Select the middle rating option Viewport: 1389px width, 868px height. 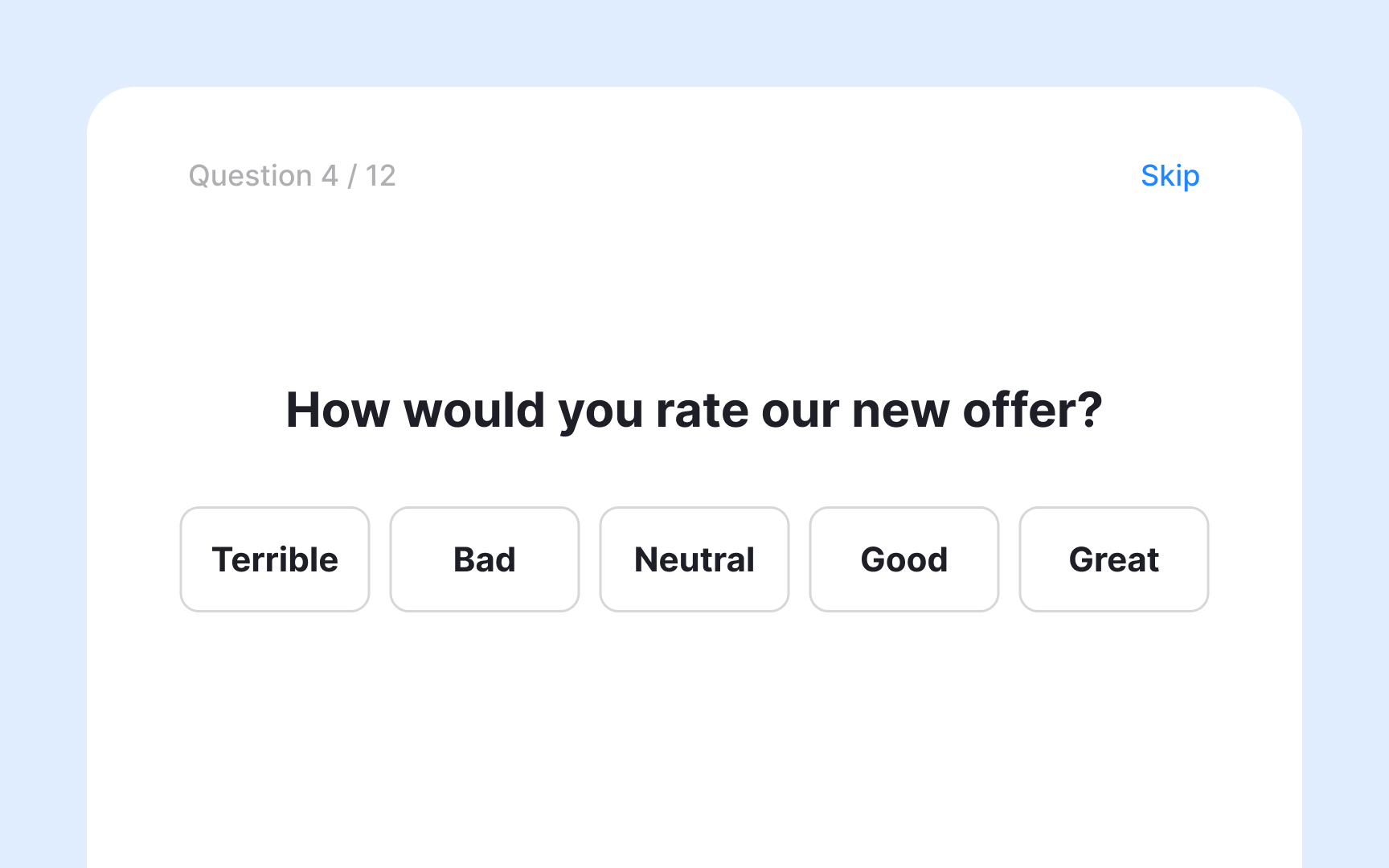point(694,559)
